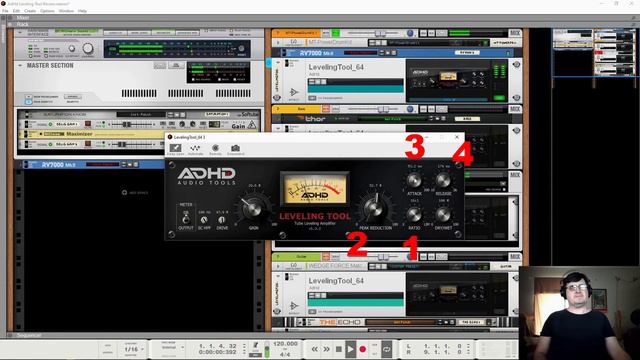Click the Maximizer device
Image resolution: width=640 pixels, height=360 pixels.
tap(139, 134)
